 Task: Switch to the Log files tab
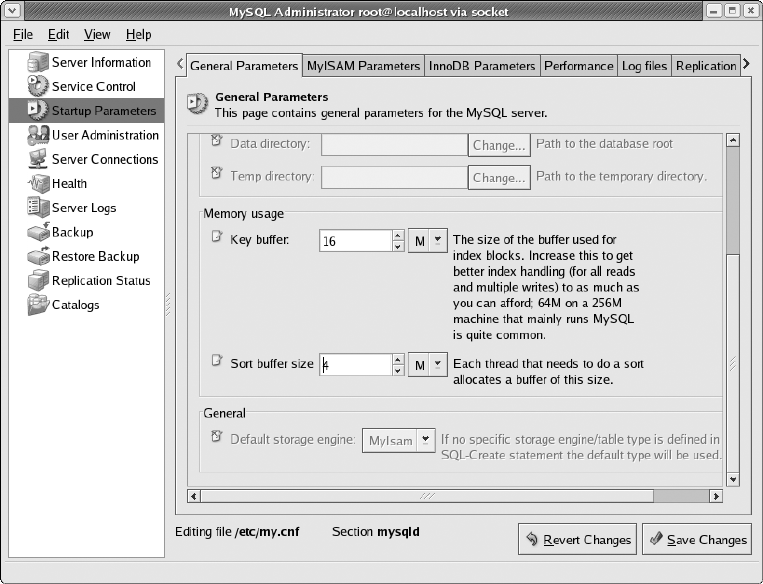pos(644,66)
